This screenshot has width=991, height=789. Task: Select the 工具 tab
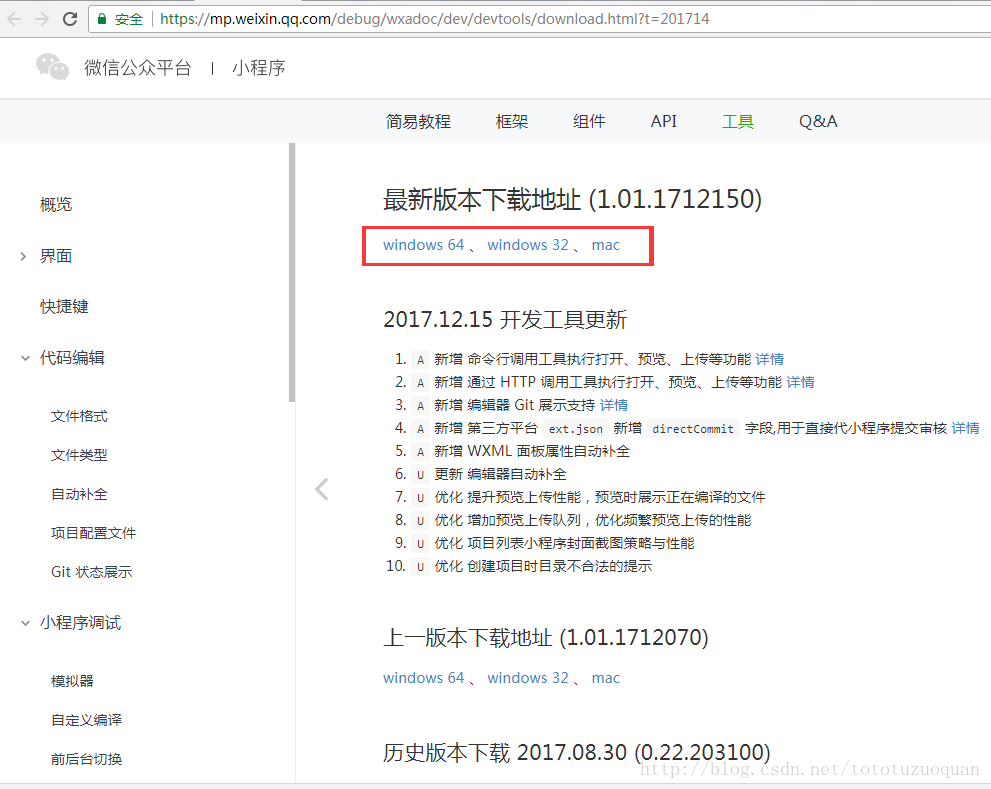(738, 121)
